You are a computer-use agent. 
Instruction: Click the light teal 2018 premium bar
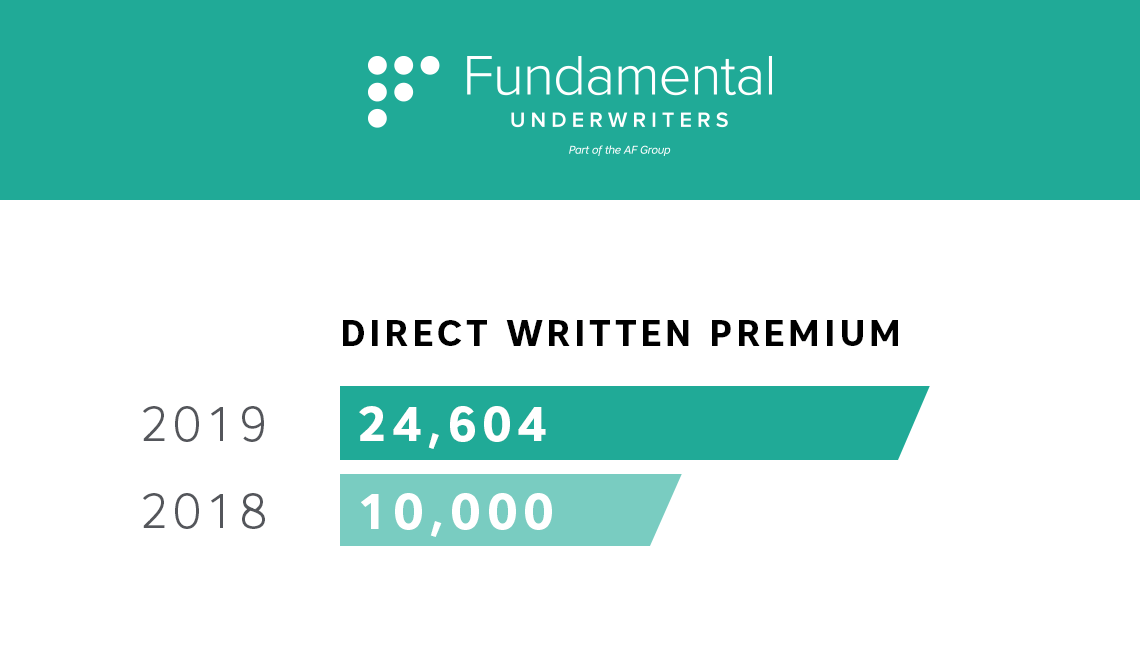[x=510, y=510]
